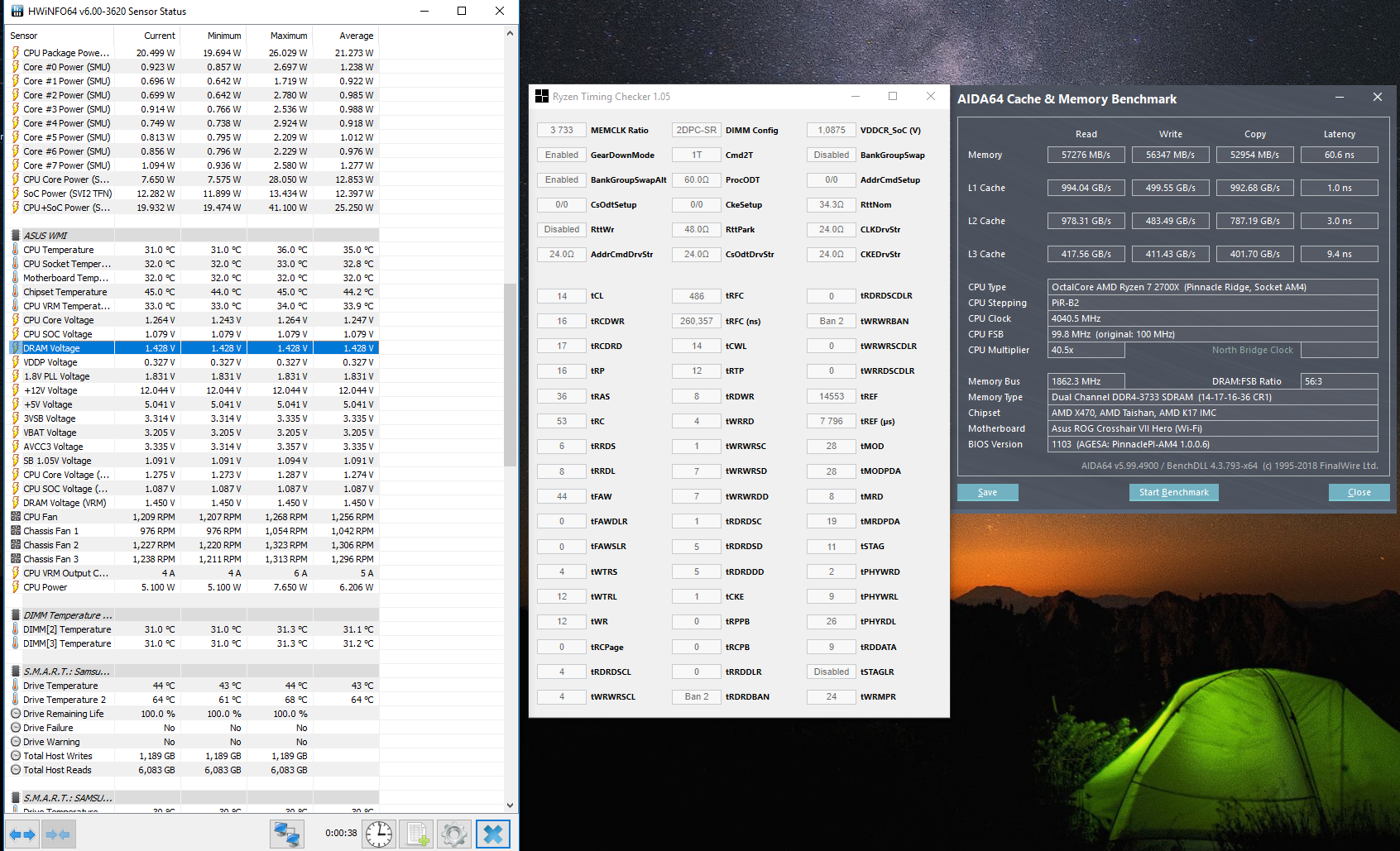Maximize the Ryzen Timing Checker window

pyautogui.click(x=893, y=96)
